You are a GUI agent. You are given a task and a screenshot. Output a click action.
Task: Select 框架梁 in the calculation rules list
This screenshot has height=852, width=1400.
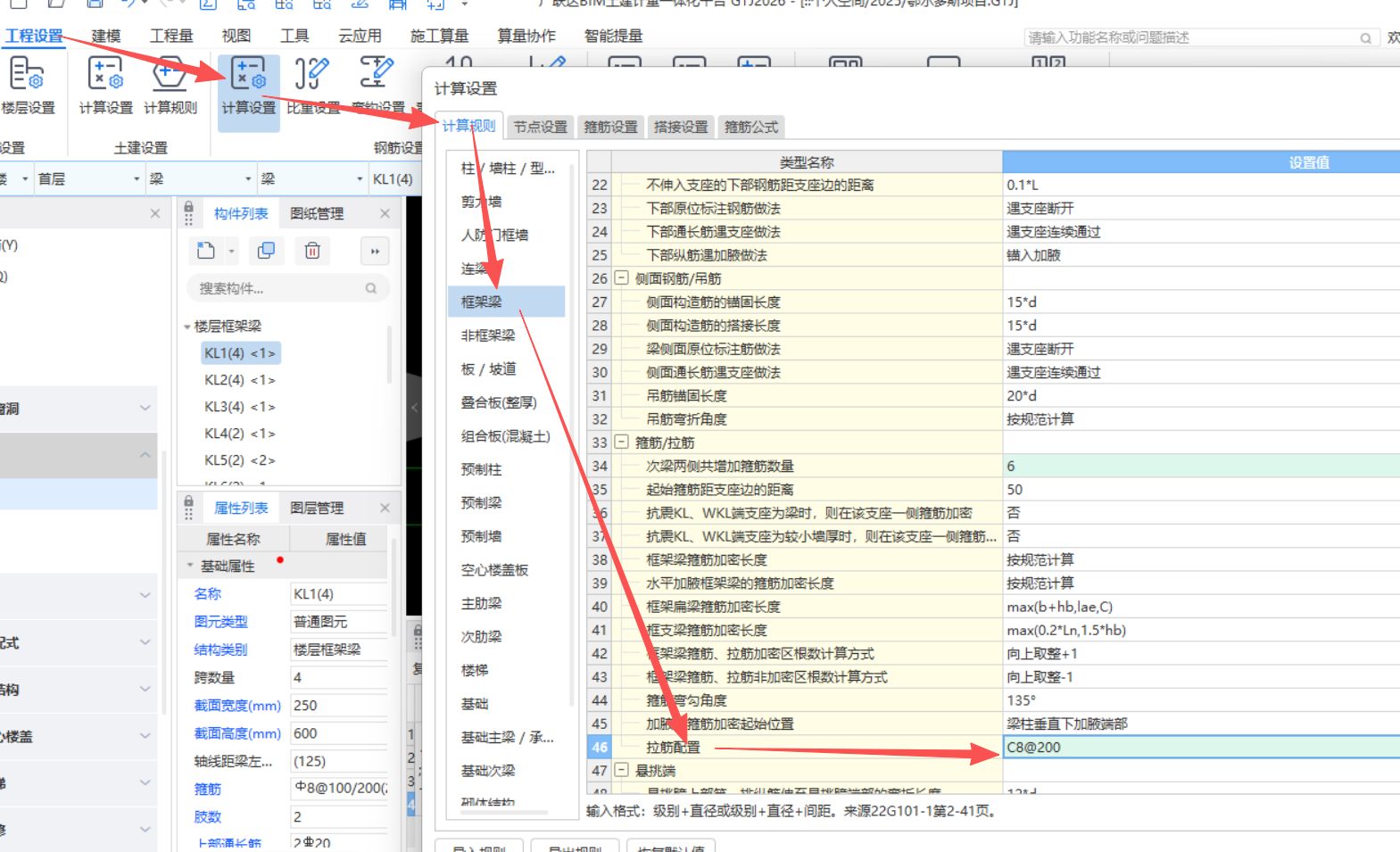pos(507,302)
